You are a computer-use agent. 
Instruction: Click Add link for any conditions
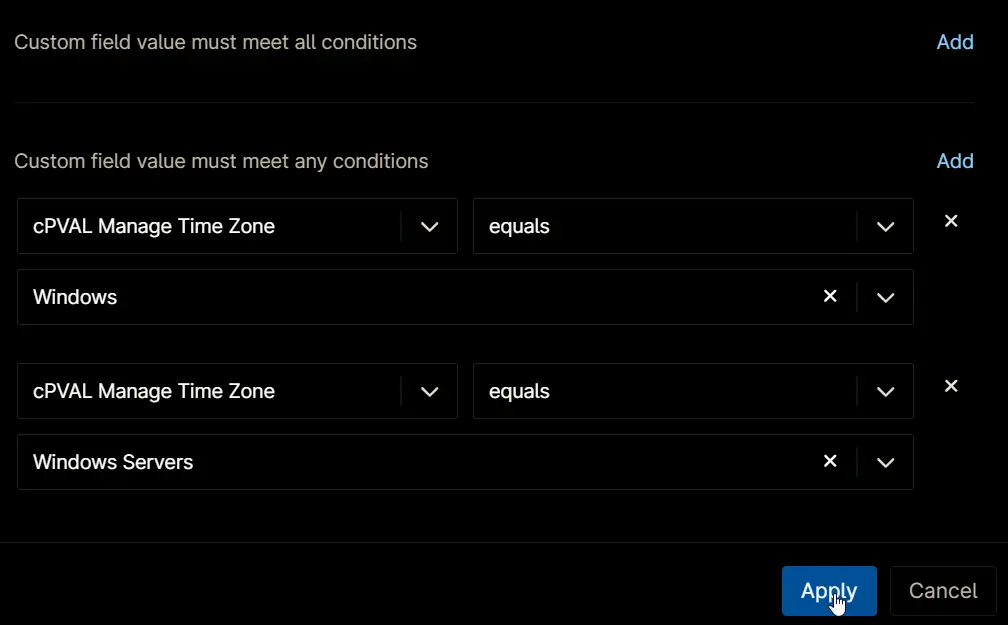[955, 161]
